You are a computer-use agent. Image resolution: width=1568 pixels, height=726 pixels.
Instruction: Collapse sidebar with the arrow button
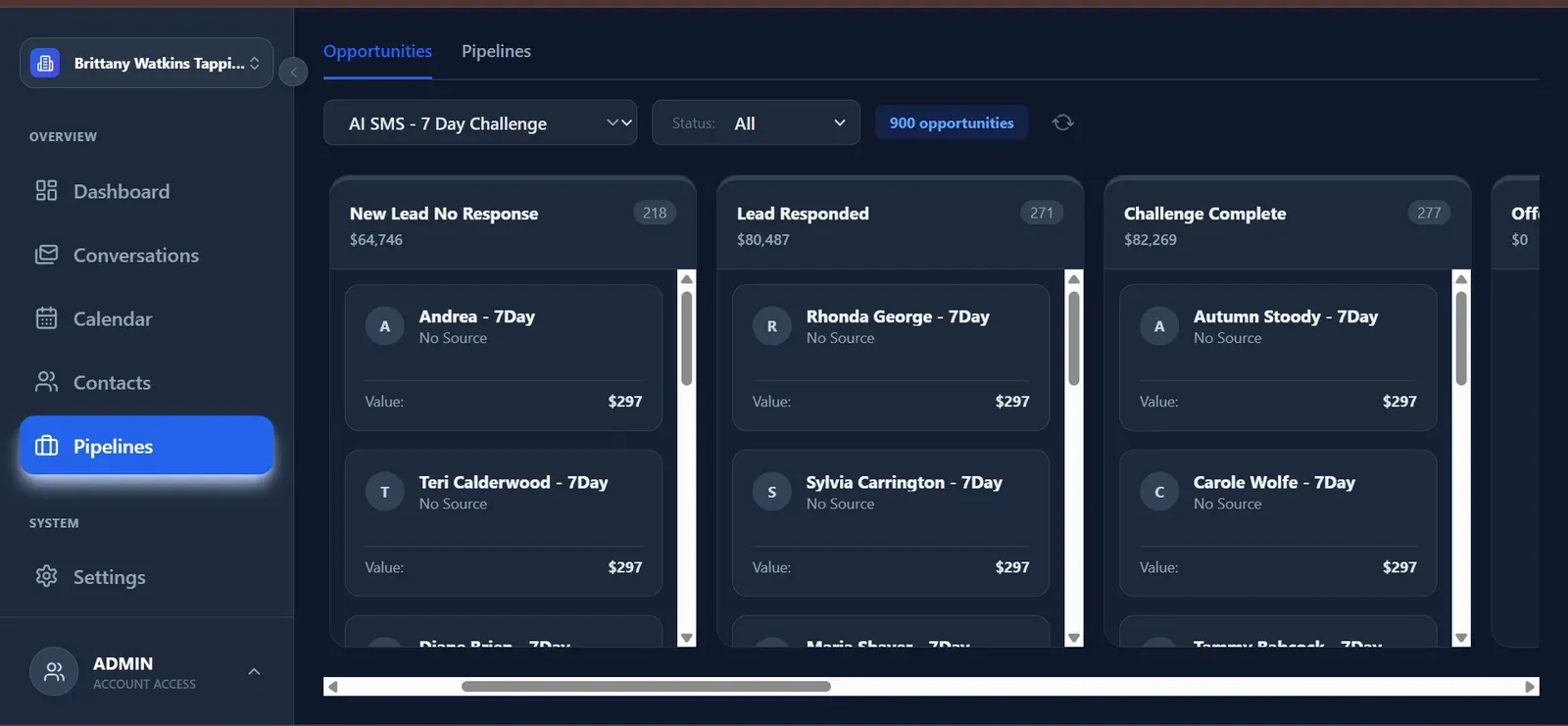click(x=293, y=72)
